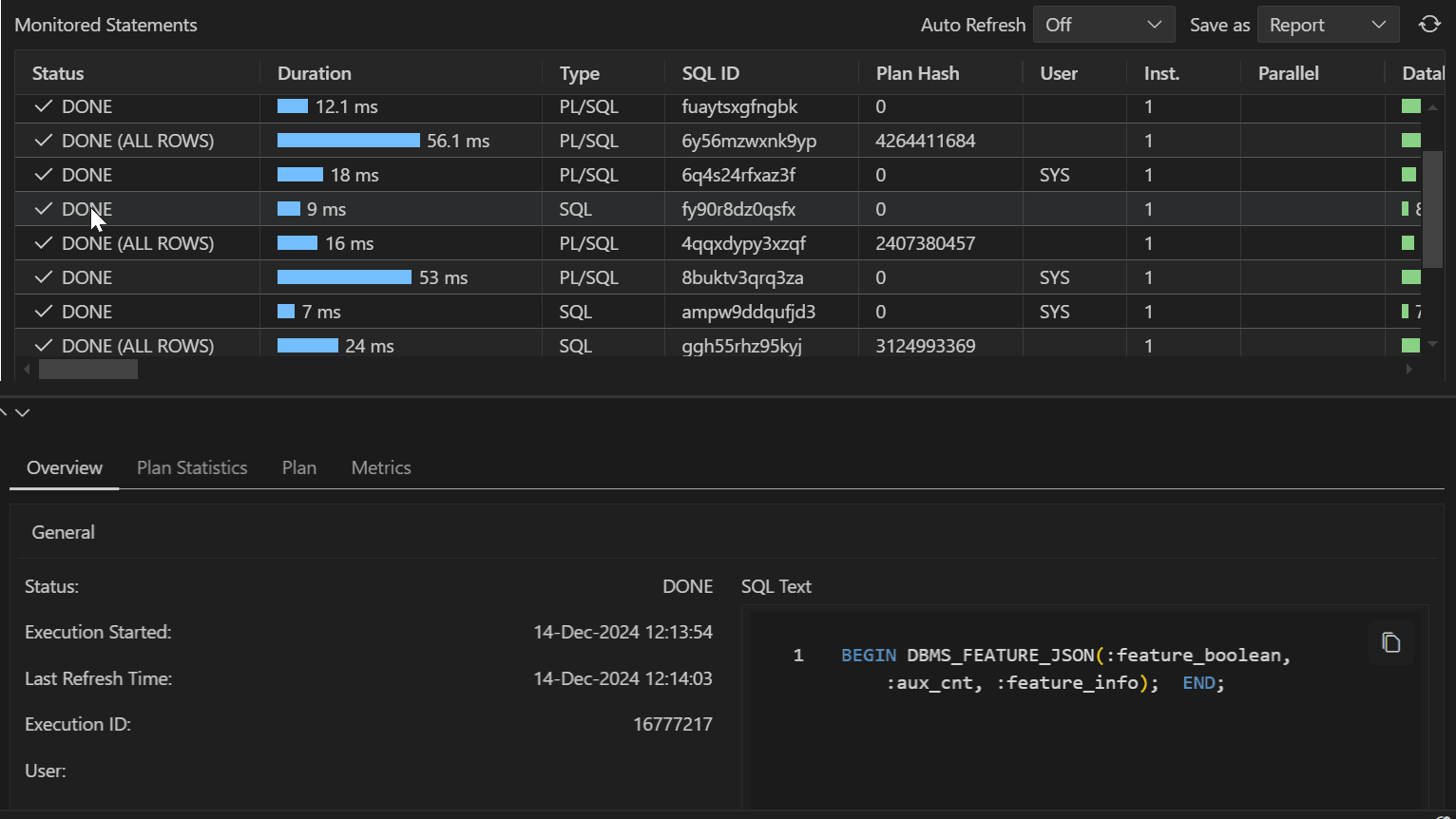
Task: Click the refresh monitored statements icon
Action: [1429, 25]
